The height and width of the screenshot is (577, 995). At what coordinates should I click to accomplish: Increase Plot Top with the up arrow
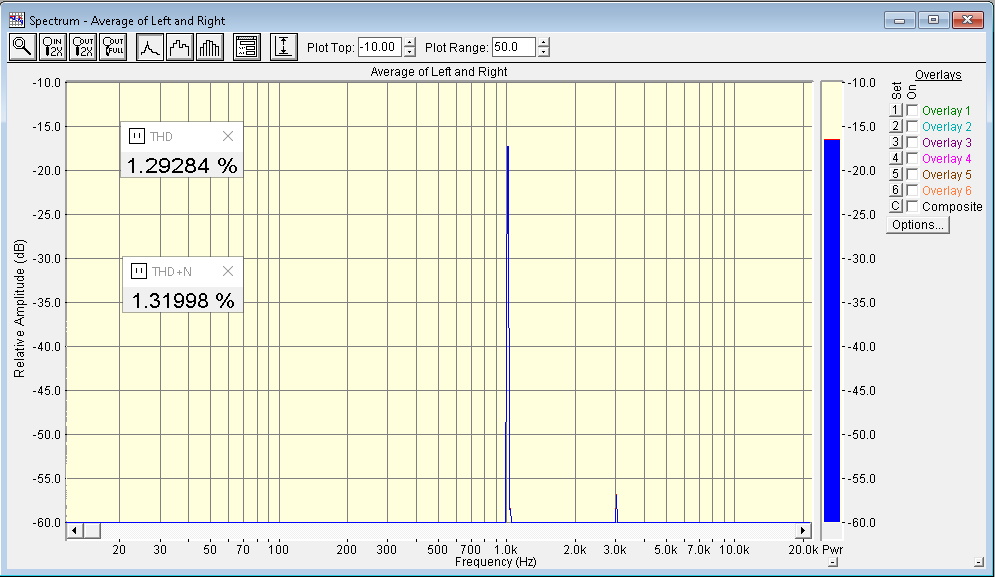tap(410, 42)
